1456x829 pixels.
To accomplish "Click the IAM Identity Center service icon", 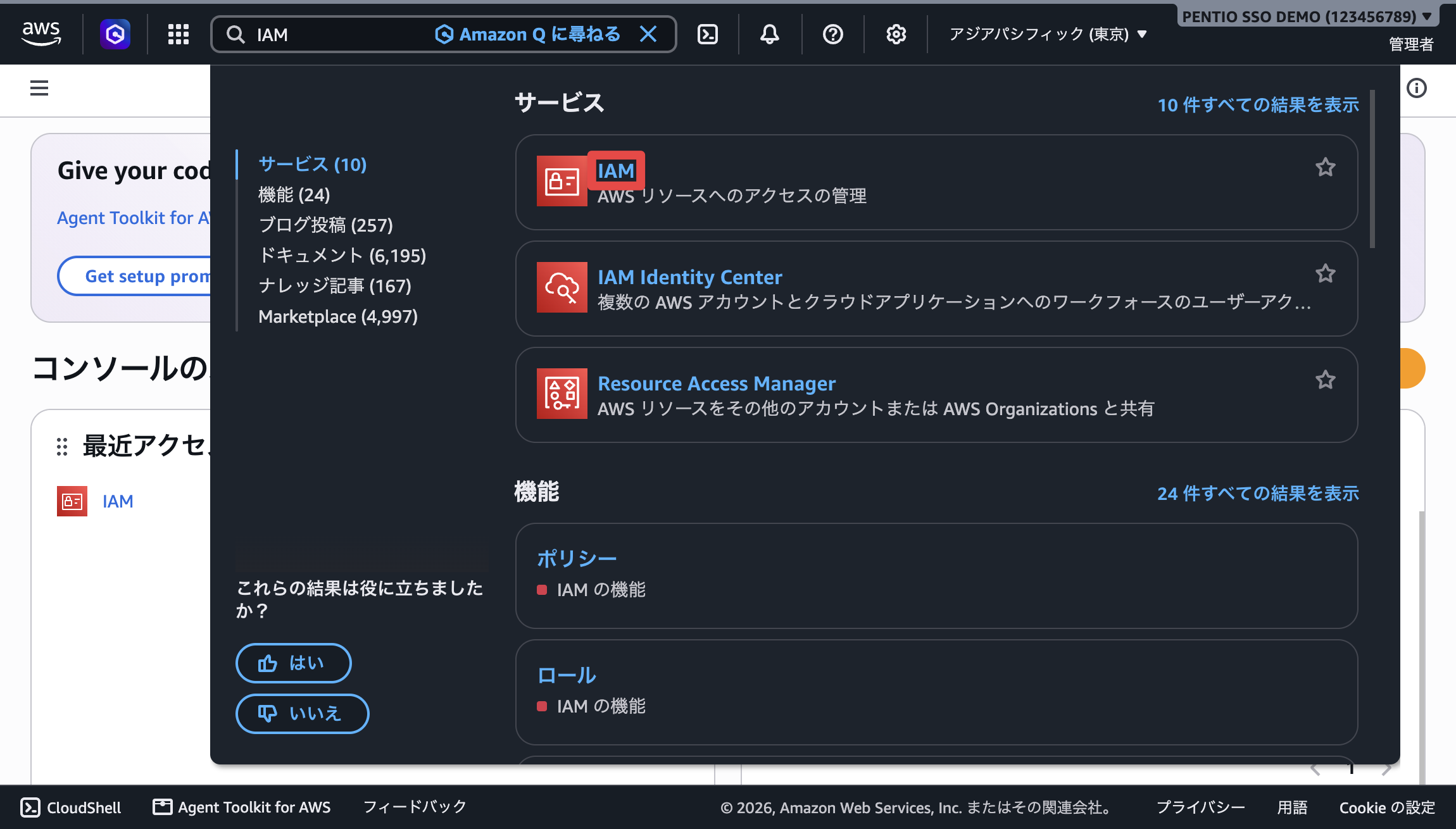I will [x=562, y=287].
